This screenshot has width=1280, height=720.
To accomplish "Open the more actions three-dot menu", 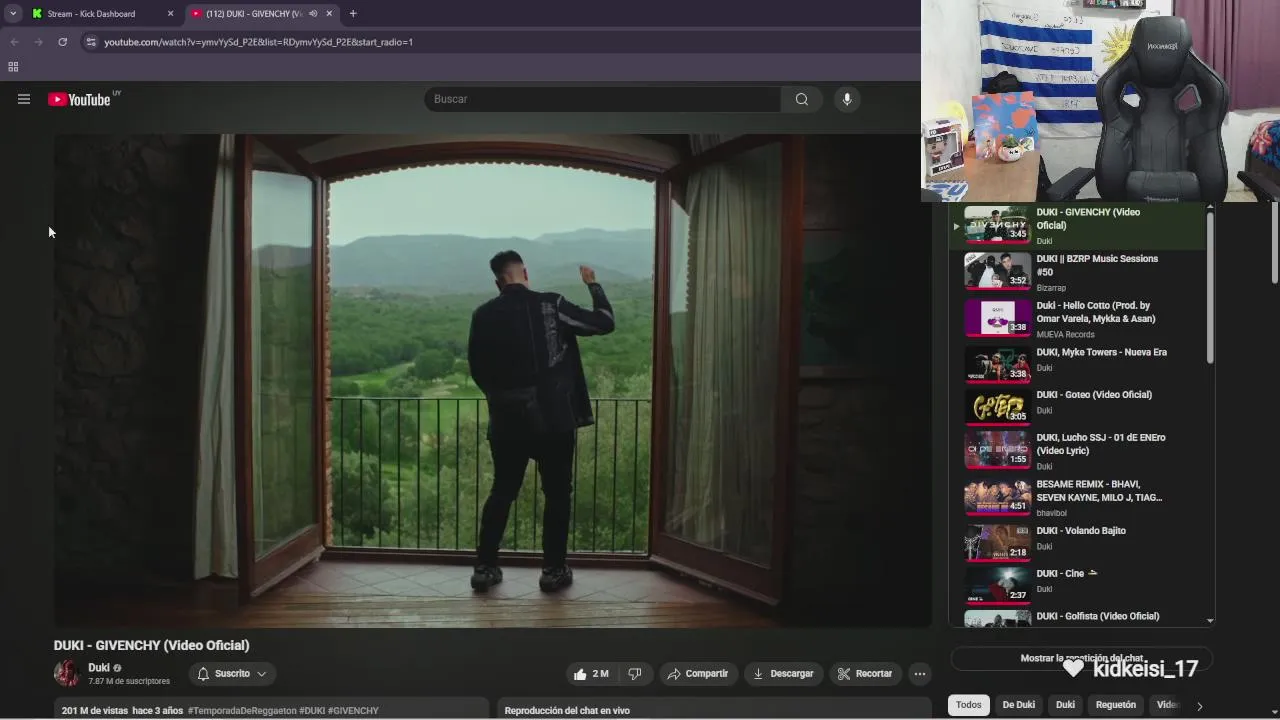I will point(920,674).
